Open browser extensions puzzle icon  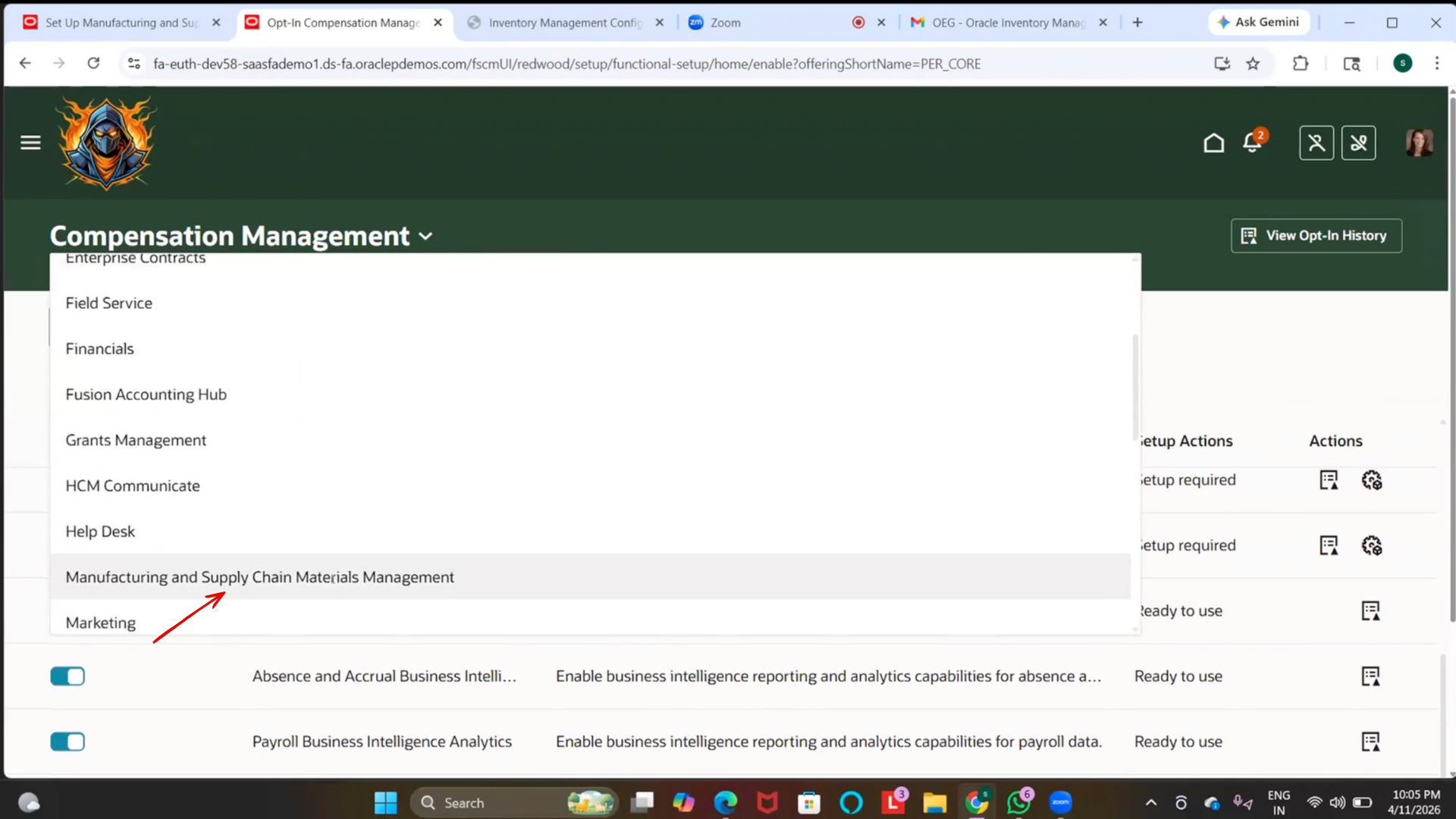pyautogui.click(x=1301, y=64)
